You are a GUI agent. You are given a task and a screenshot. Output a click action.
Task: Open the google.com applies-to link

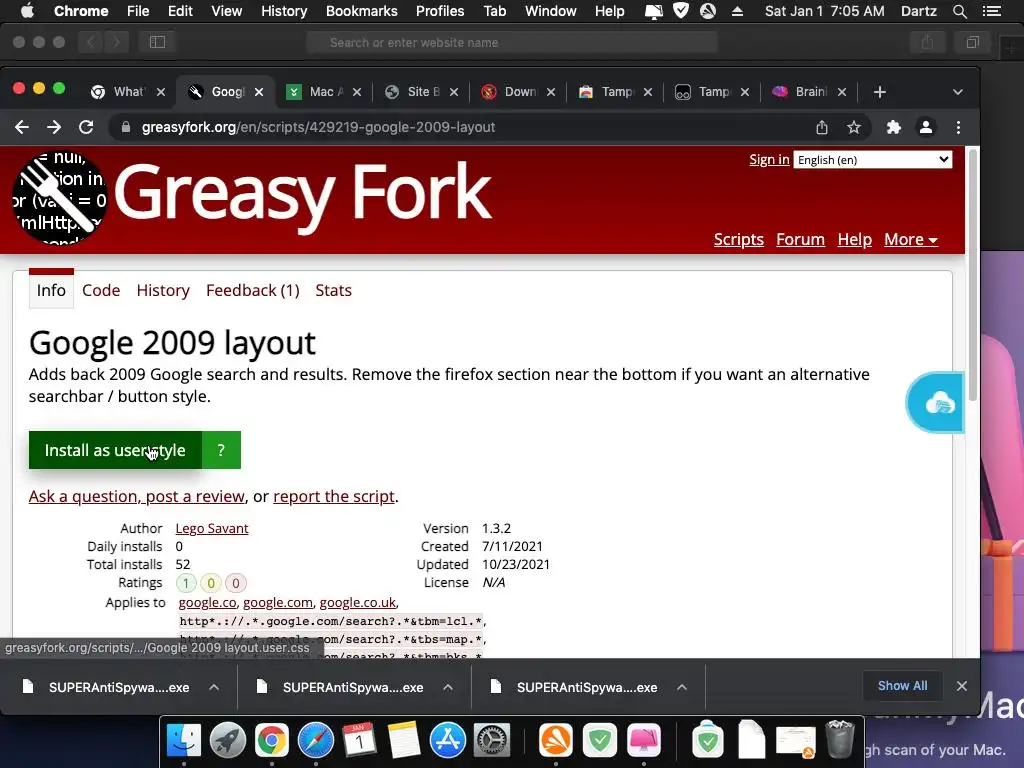[278, 603]
